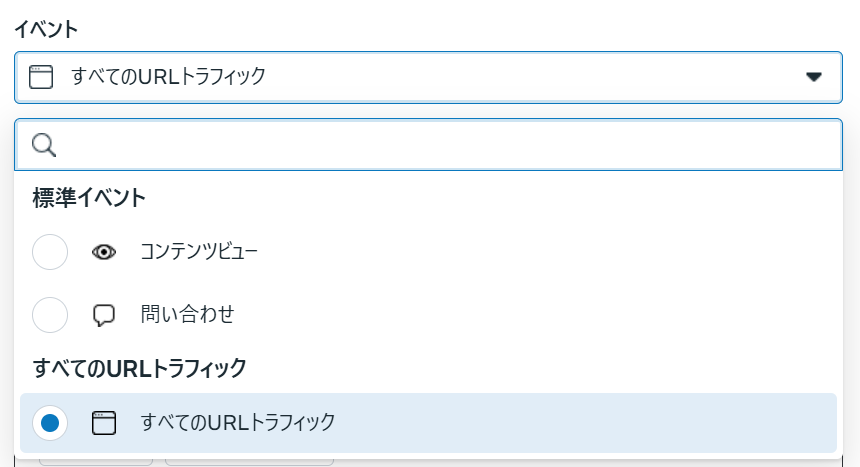This screenshot has width=860, height=467.
Task: Pick the 問い合わせ event label
Action: [187, 315]
